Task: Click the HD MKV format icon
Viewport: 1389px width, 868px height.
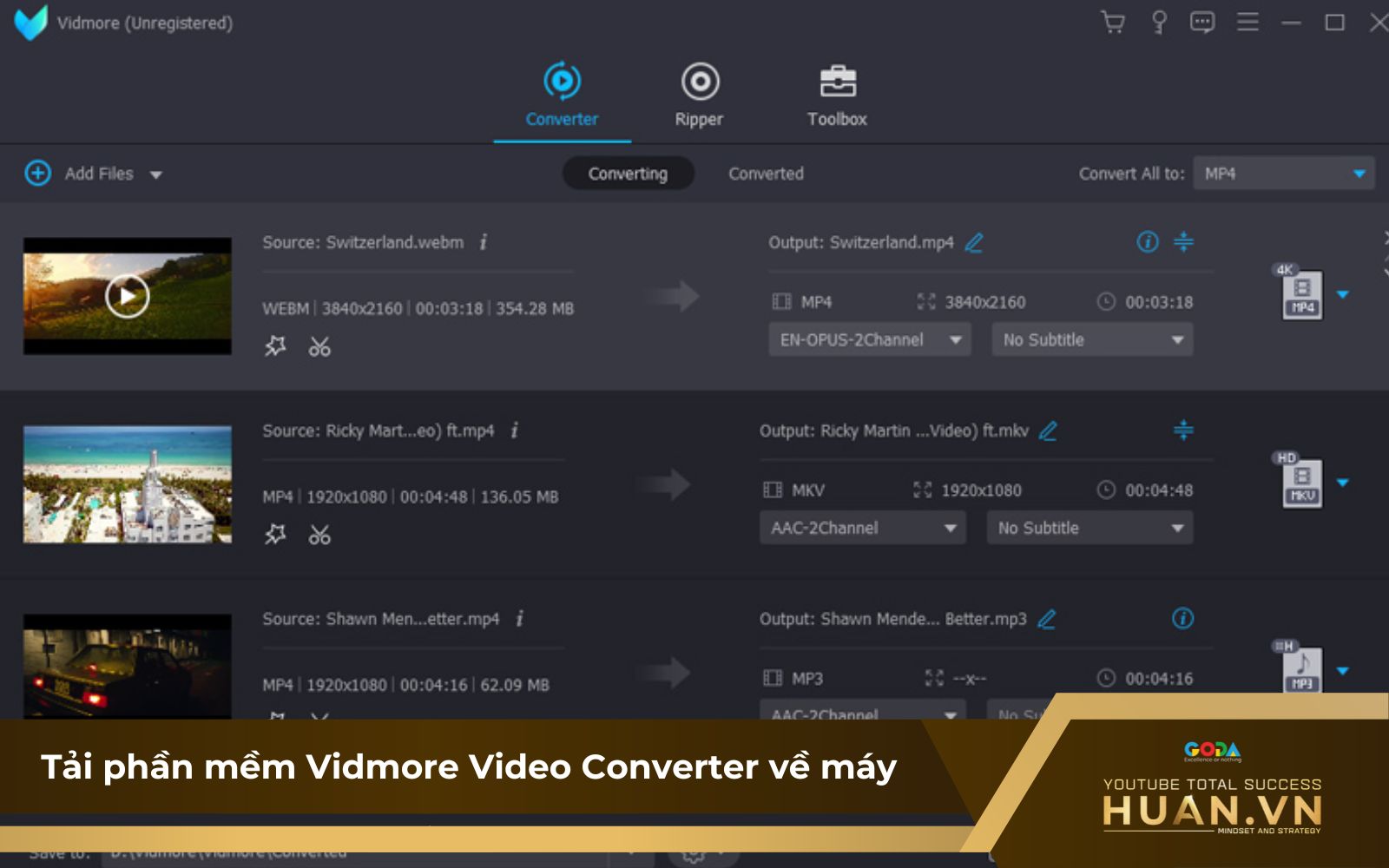Action: pyautogui.click(x=1300, y=480)
